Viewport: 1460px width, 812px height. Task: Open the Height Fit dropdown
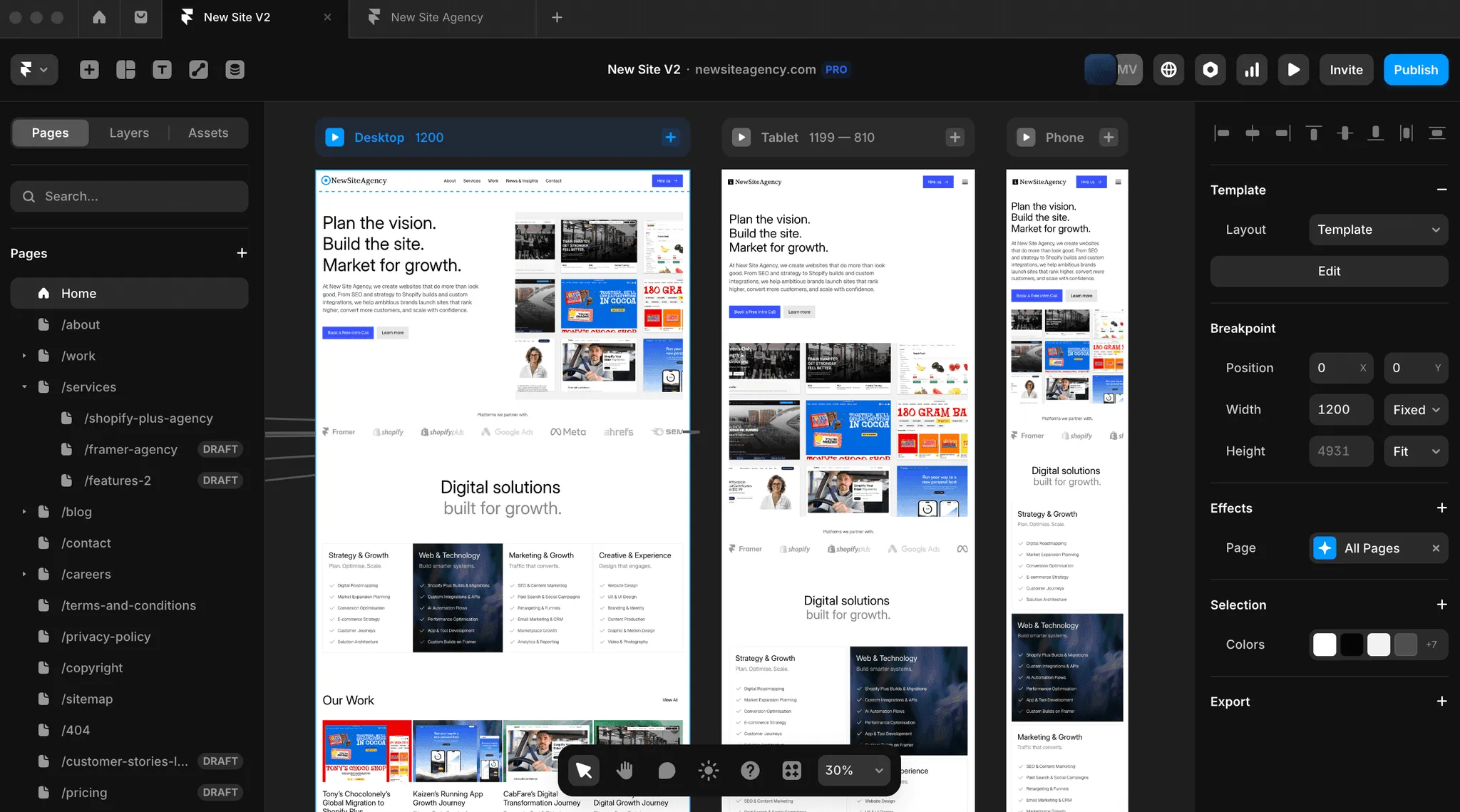coord(1416,451)
